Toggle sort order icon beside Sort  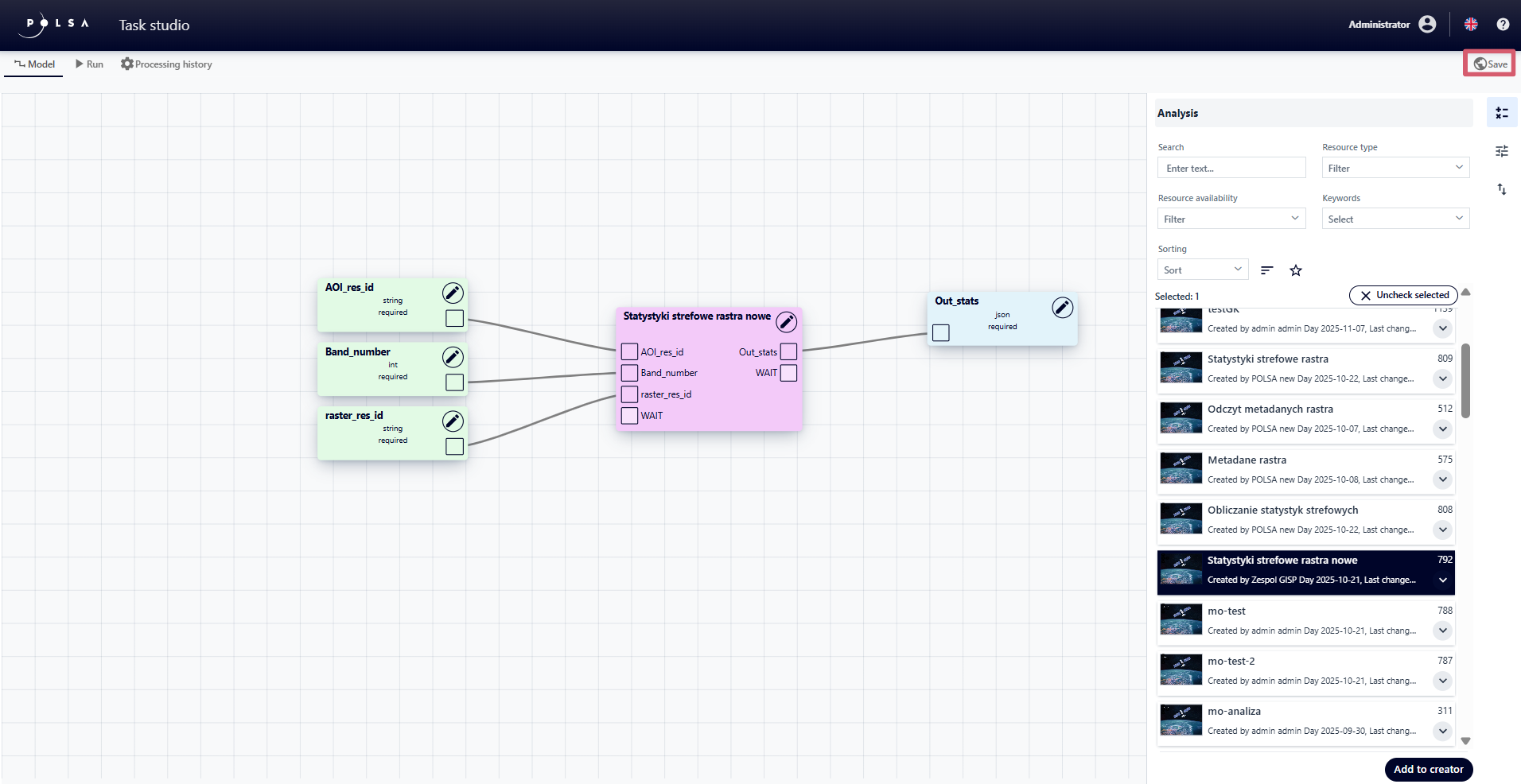pyautogui.click(x=1267, y=270)
